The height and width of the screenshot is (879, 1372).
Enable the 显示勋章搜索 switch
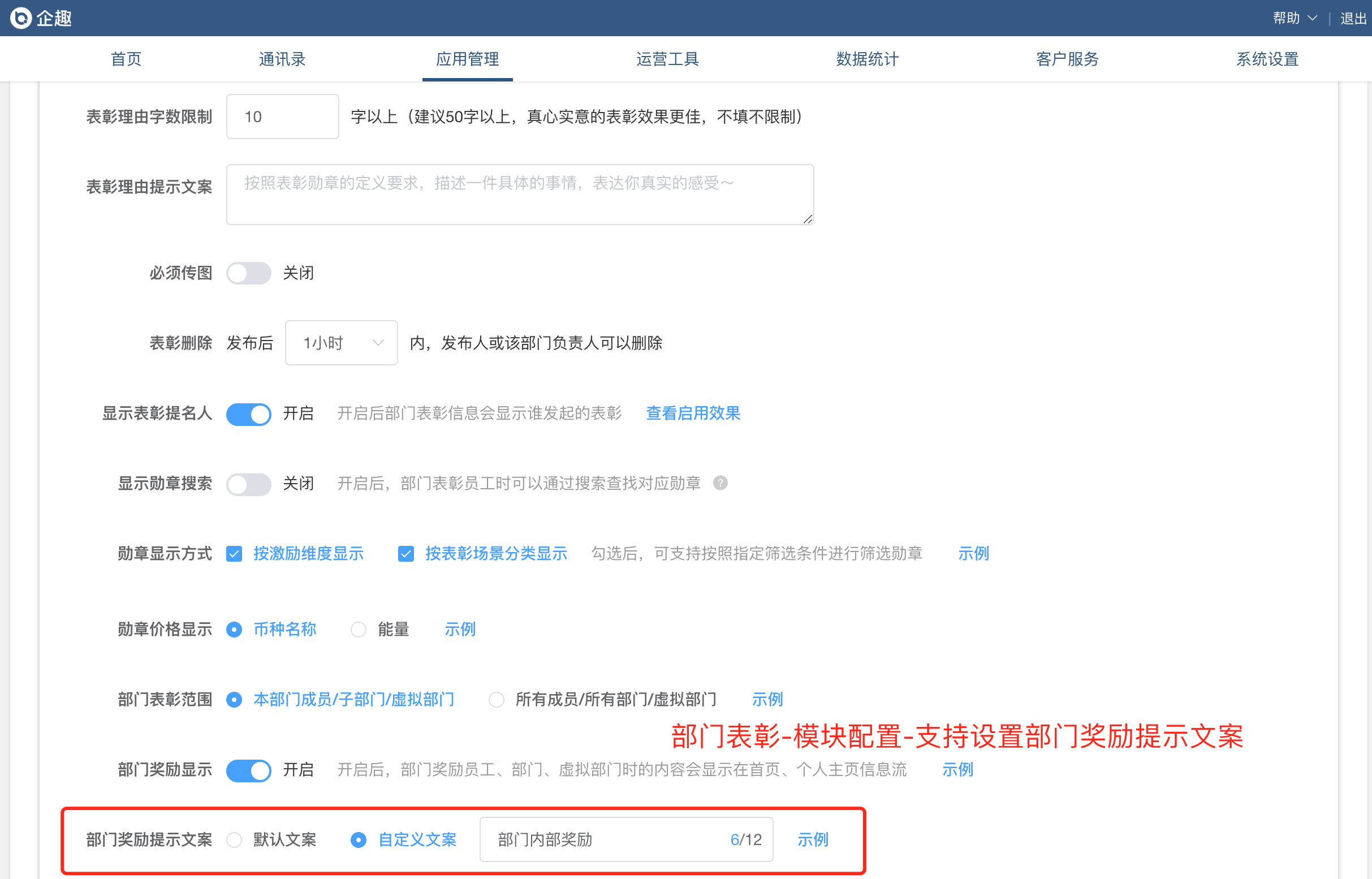pos(249,484)
